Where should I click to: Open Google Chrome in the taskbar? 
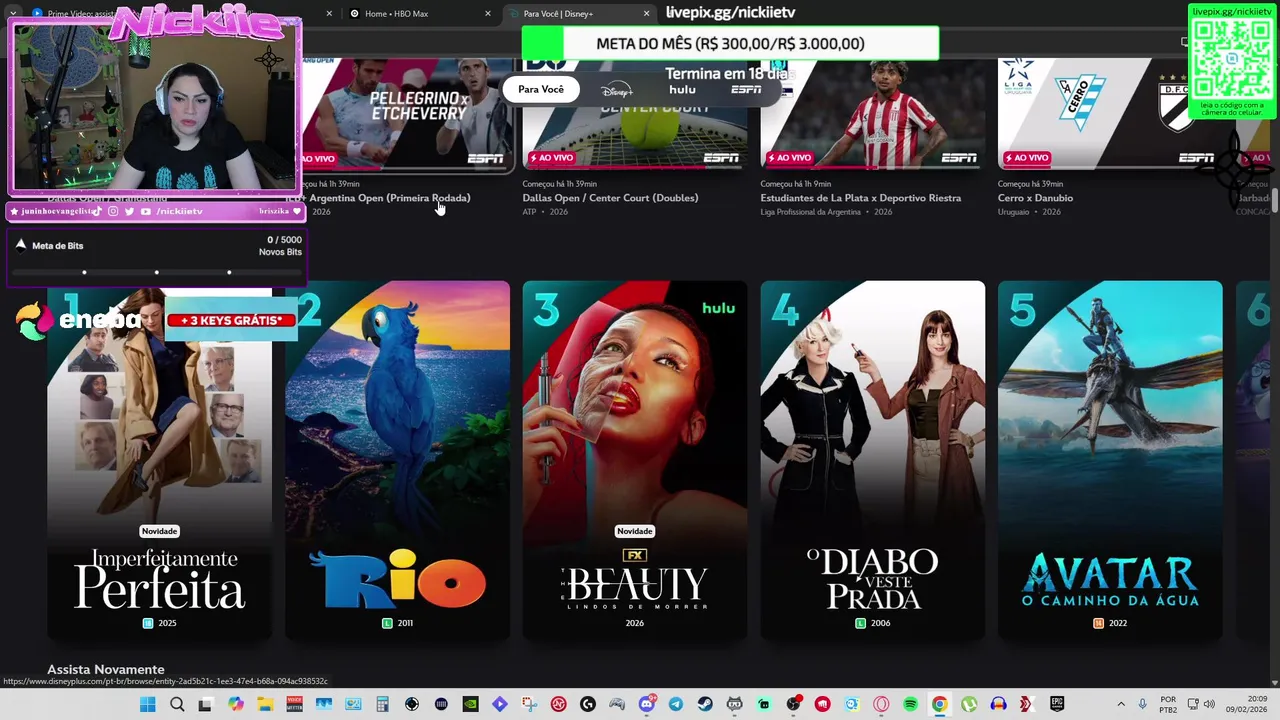(939, 704)
